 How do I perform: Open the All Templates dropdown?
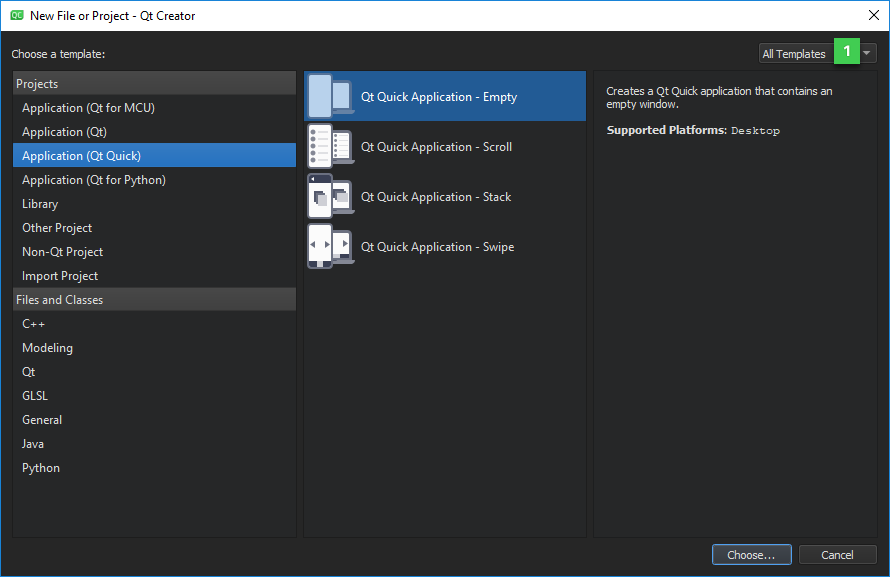(x=795, y=54)
